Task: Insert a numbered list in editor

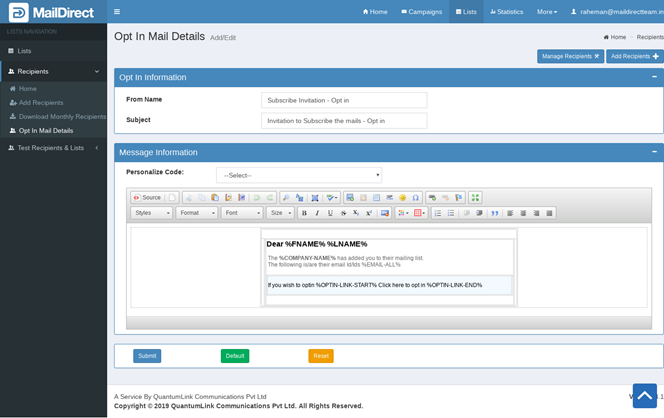Action: click(x=438, y=213)
